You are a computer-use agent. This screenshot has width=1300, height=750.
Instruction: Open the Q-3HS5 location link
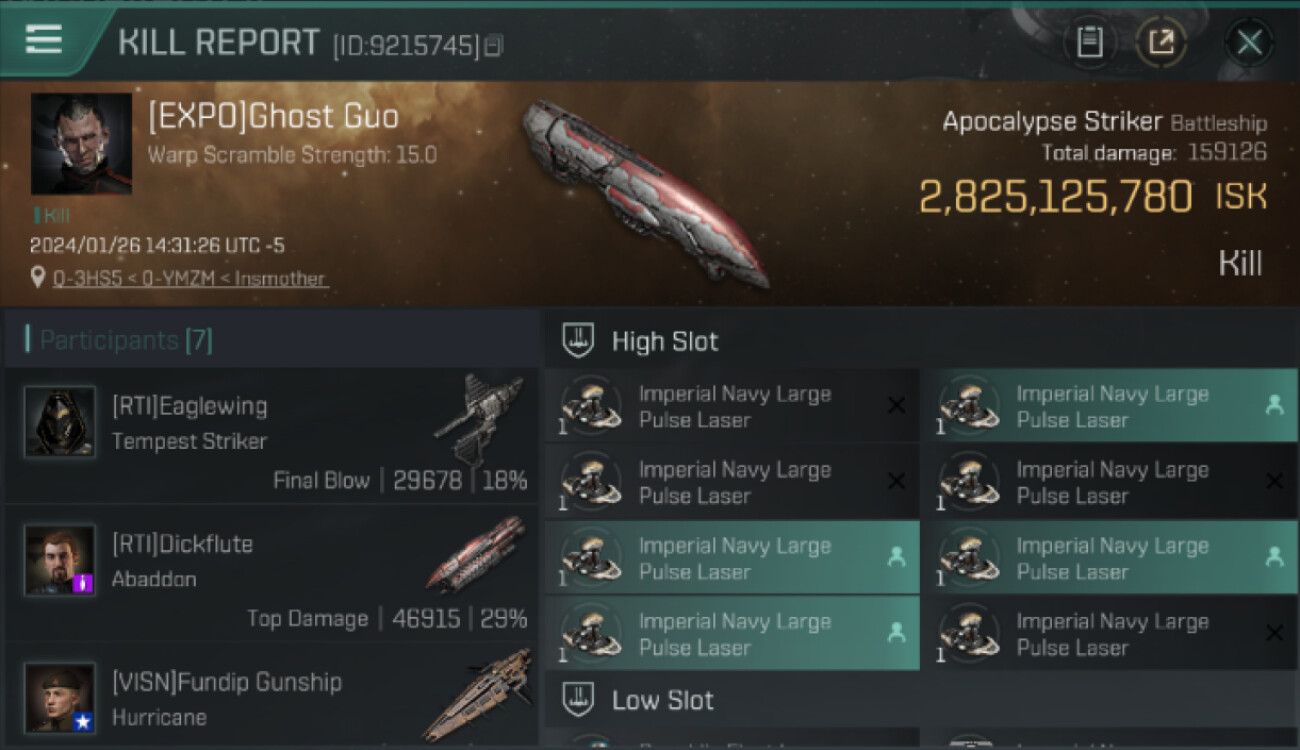pyautogui.click(x=190, y=279)
